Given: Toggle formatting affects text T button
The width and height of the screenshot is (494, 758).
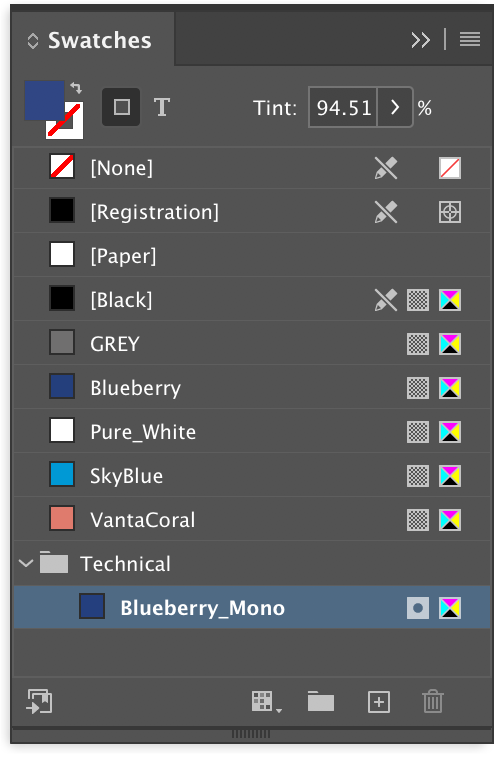Looking at the screenshot, I should [x=162, y=107].
